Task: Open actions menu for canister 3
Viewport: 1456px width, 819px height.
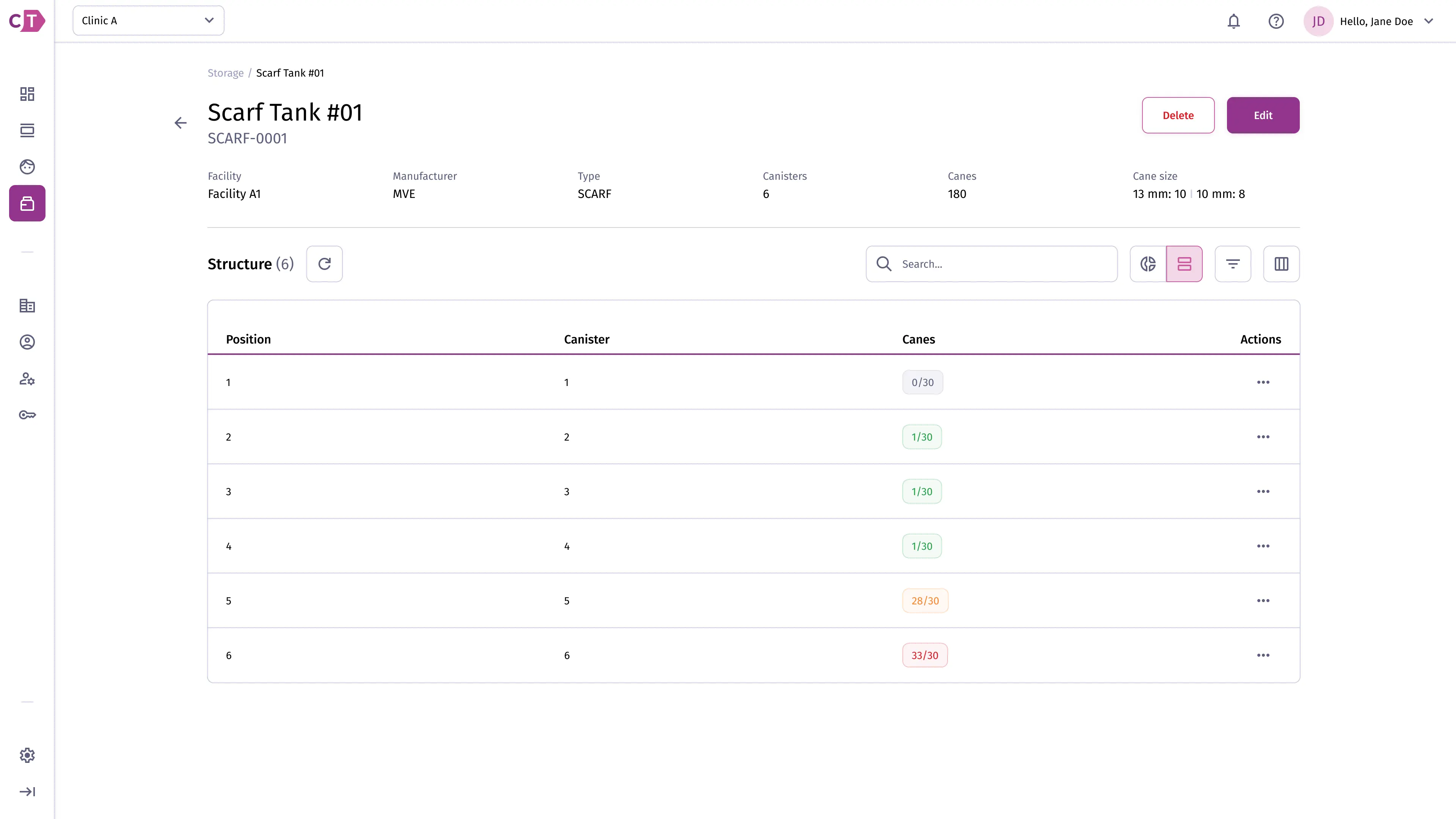Action: click(x=1263, y=492)
